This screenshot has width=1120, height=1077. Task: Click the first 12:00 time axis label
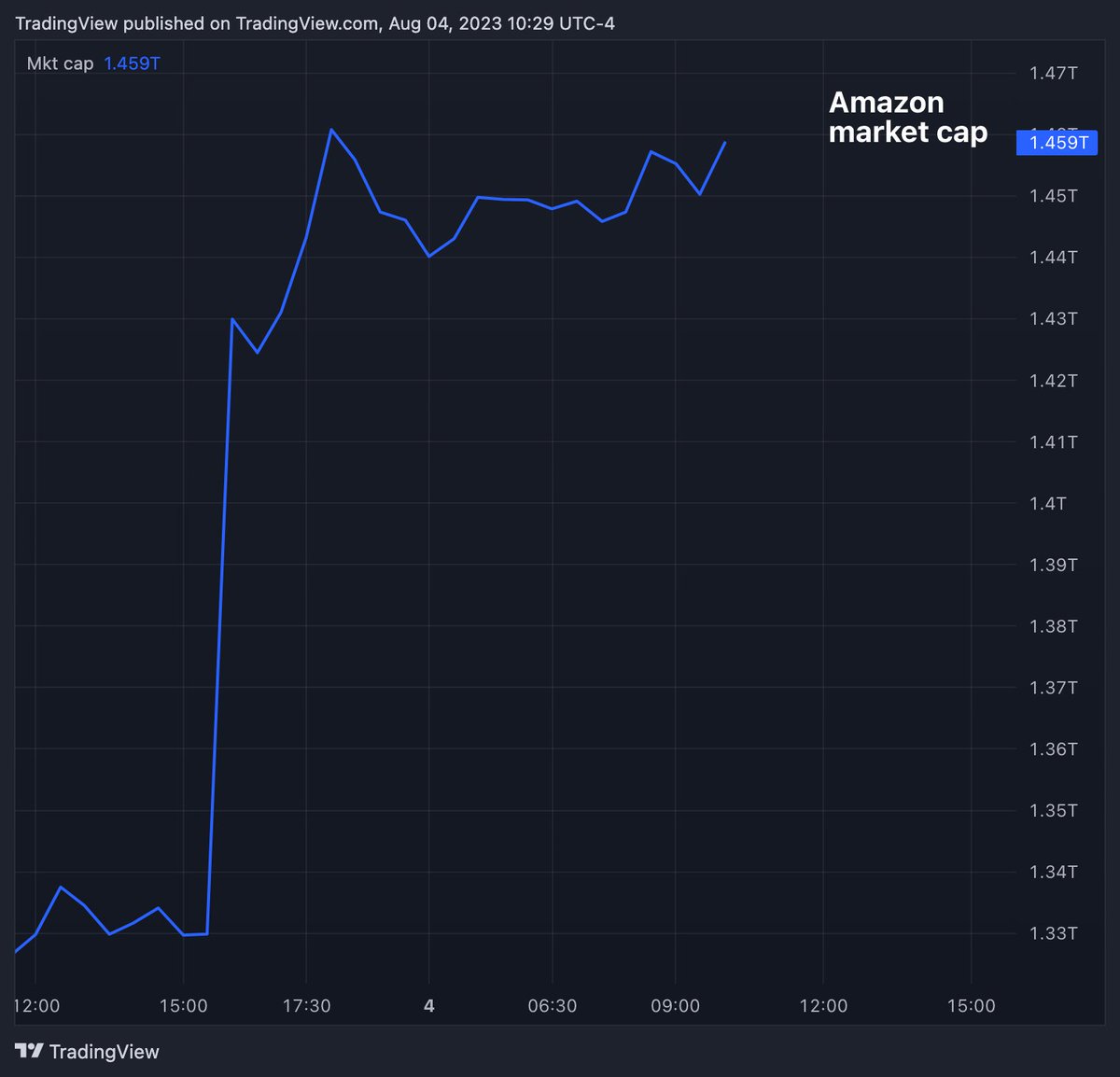click(37, 1006)
